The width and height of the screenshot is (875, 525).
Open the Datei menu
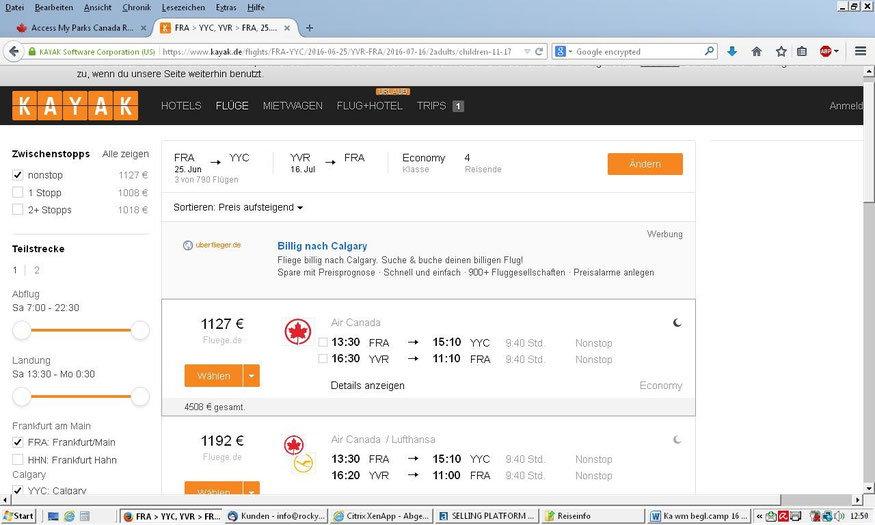[15, 7]
